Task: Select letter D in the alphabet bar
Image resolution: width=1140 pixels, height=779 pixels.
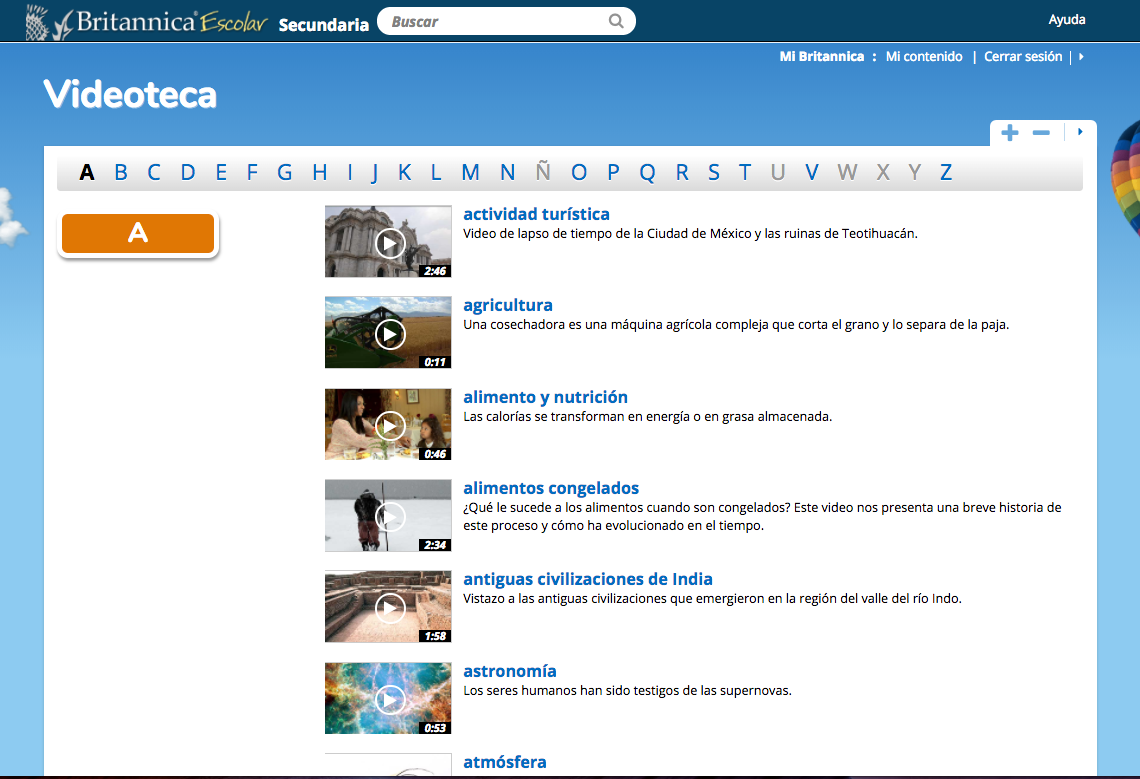Action: click(x=188, y=172)
